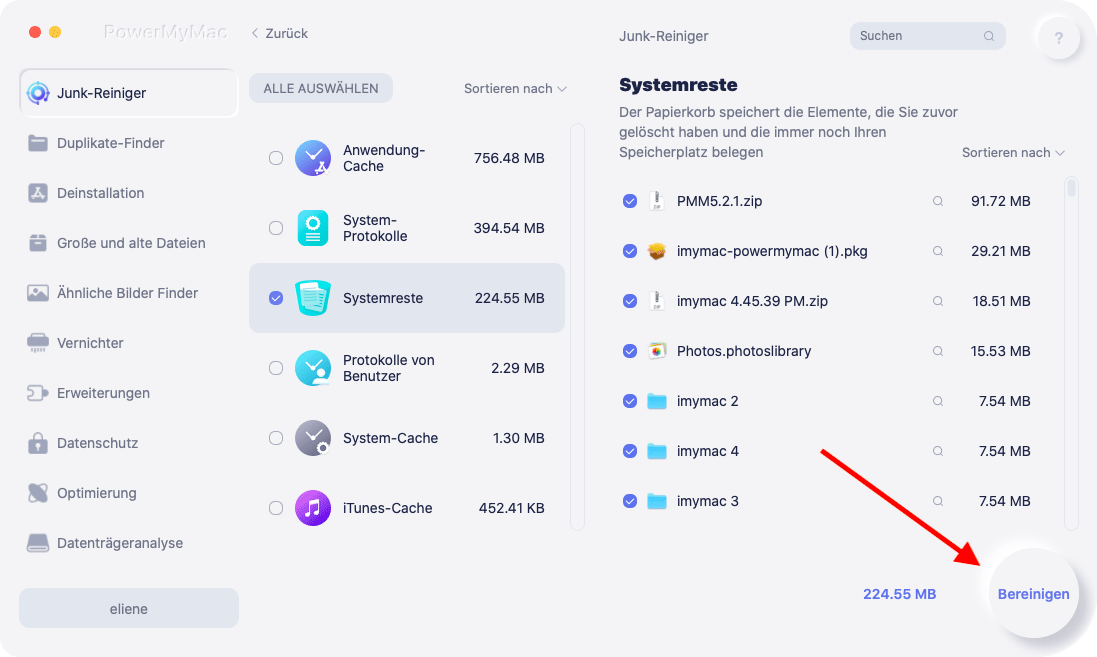Click the magnifier beside imymac 3
Image resolution: width=1097 pixels, height=657 pixels.
(937, 502)
